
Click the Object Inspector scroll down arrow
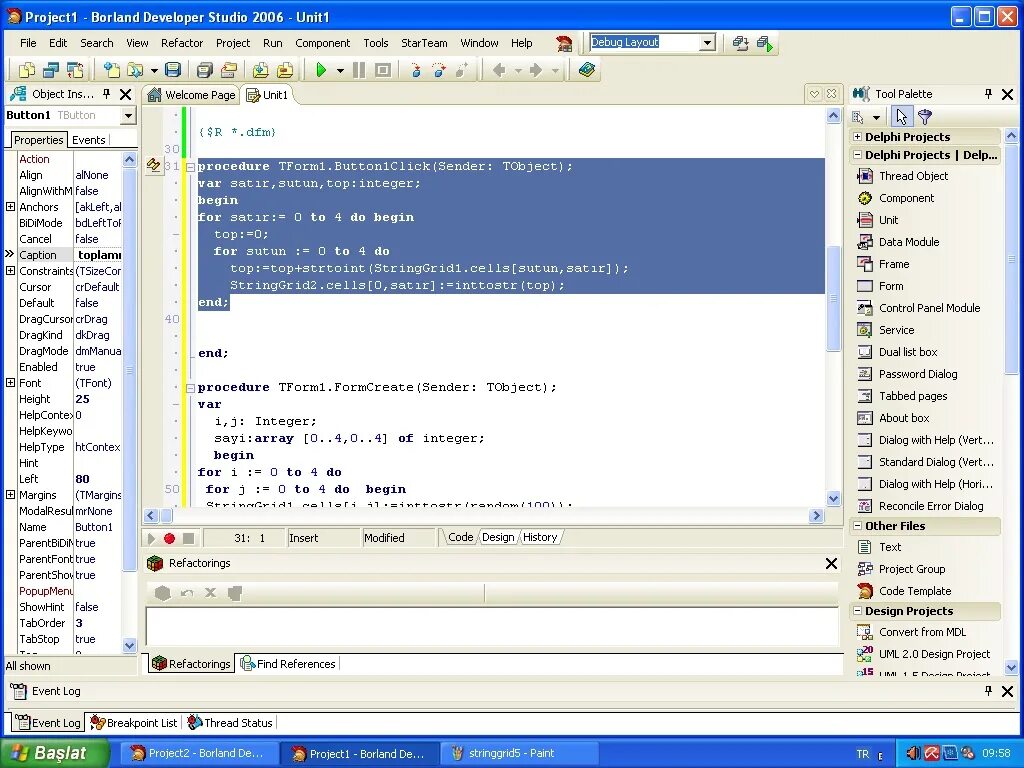point(129,645)
